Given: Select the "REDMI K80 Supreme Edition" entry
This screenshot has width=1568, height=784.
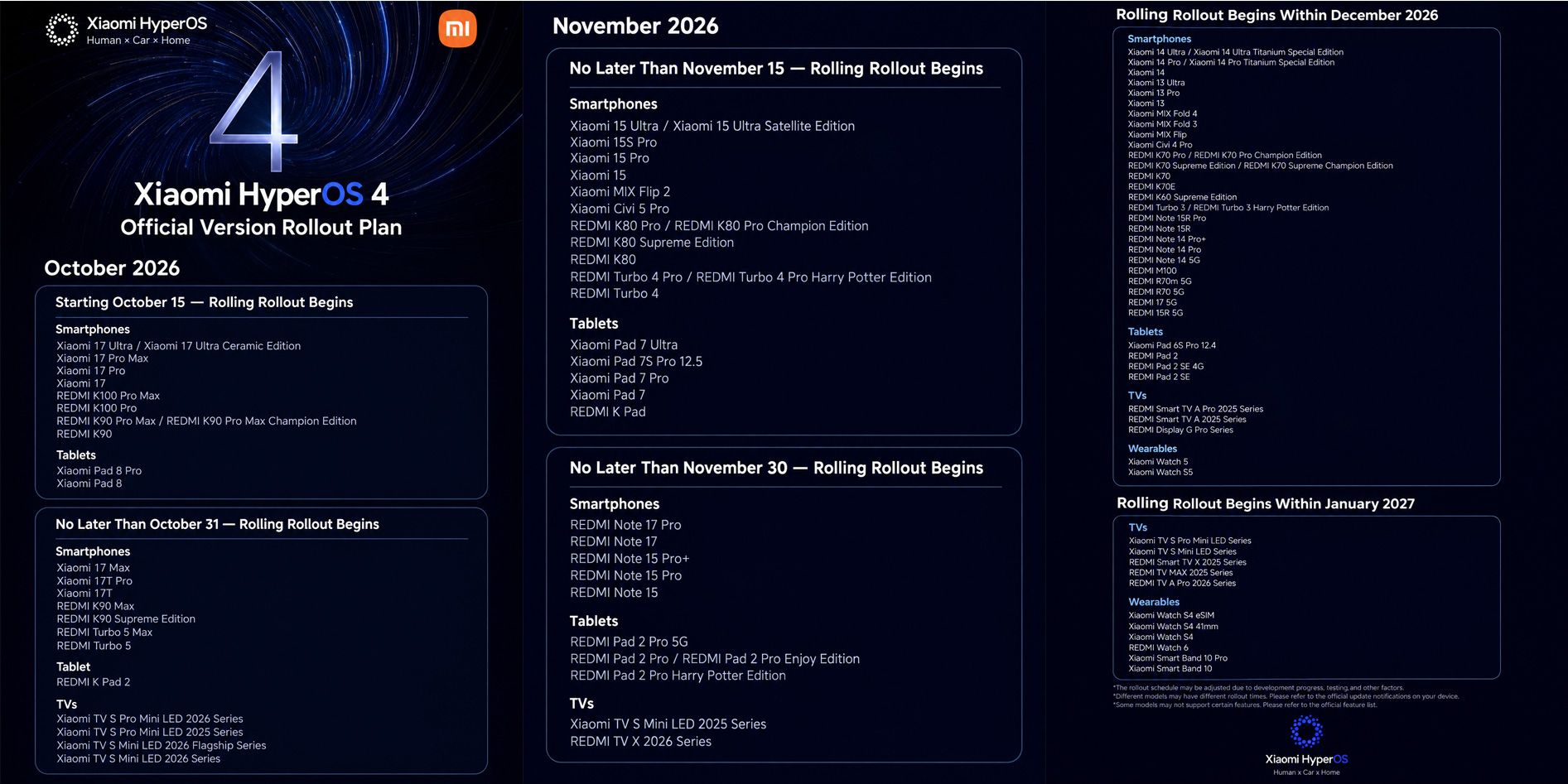Looking at the screenshot, I should tap(652, 243).
